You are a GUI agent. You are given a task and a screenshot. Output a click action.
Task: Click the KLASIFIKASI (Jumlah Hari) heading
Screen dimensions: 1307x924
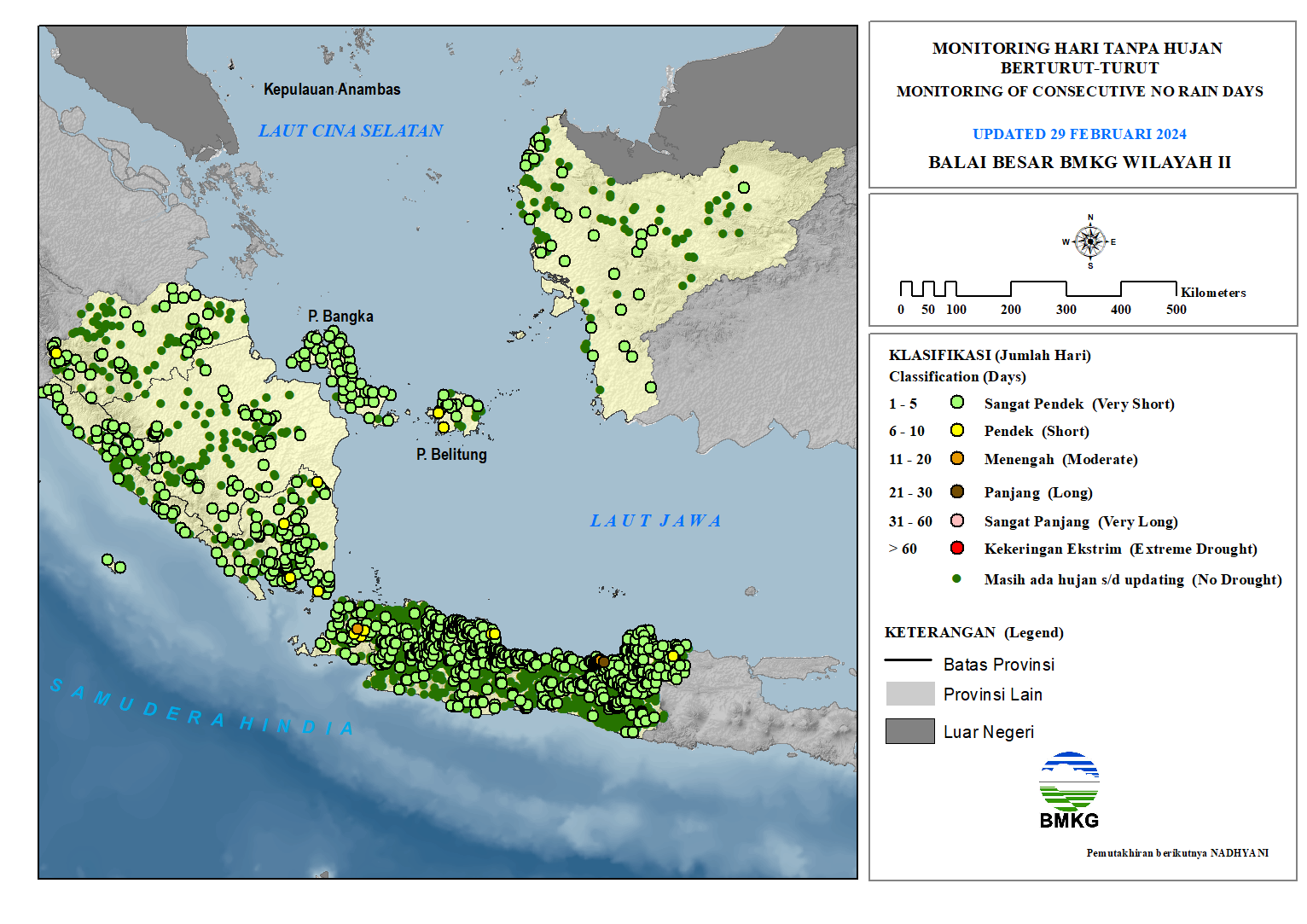(x=990, y=355)
